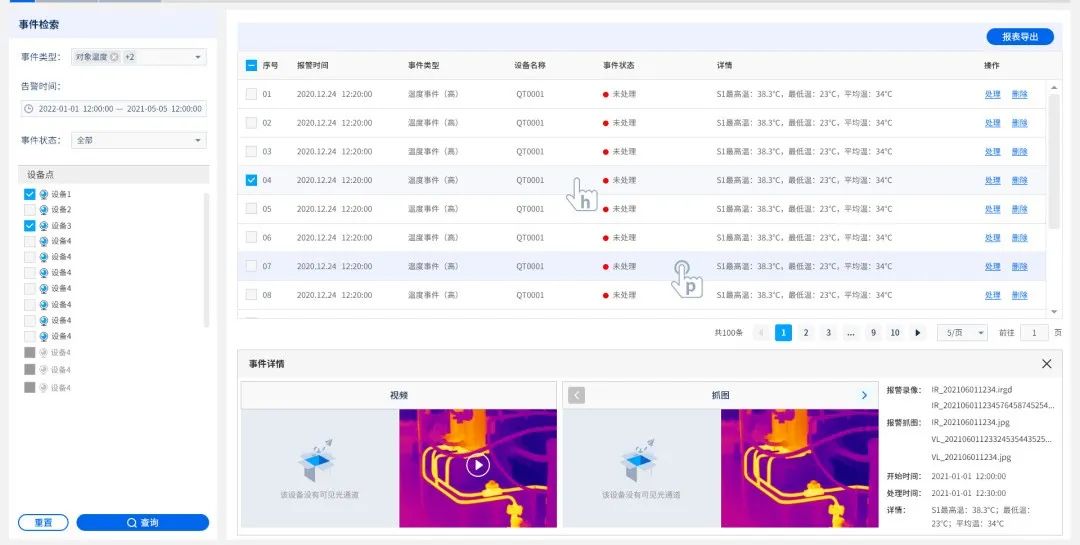
Task: Click 删除 link in row 04
Action: click(1019, 180)
